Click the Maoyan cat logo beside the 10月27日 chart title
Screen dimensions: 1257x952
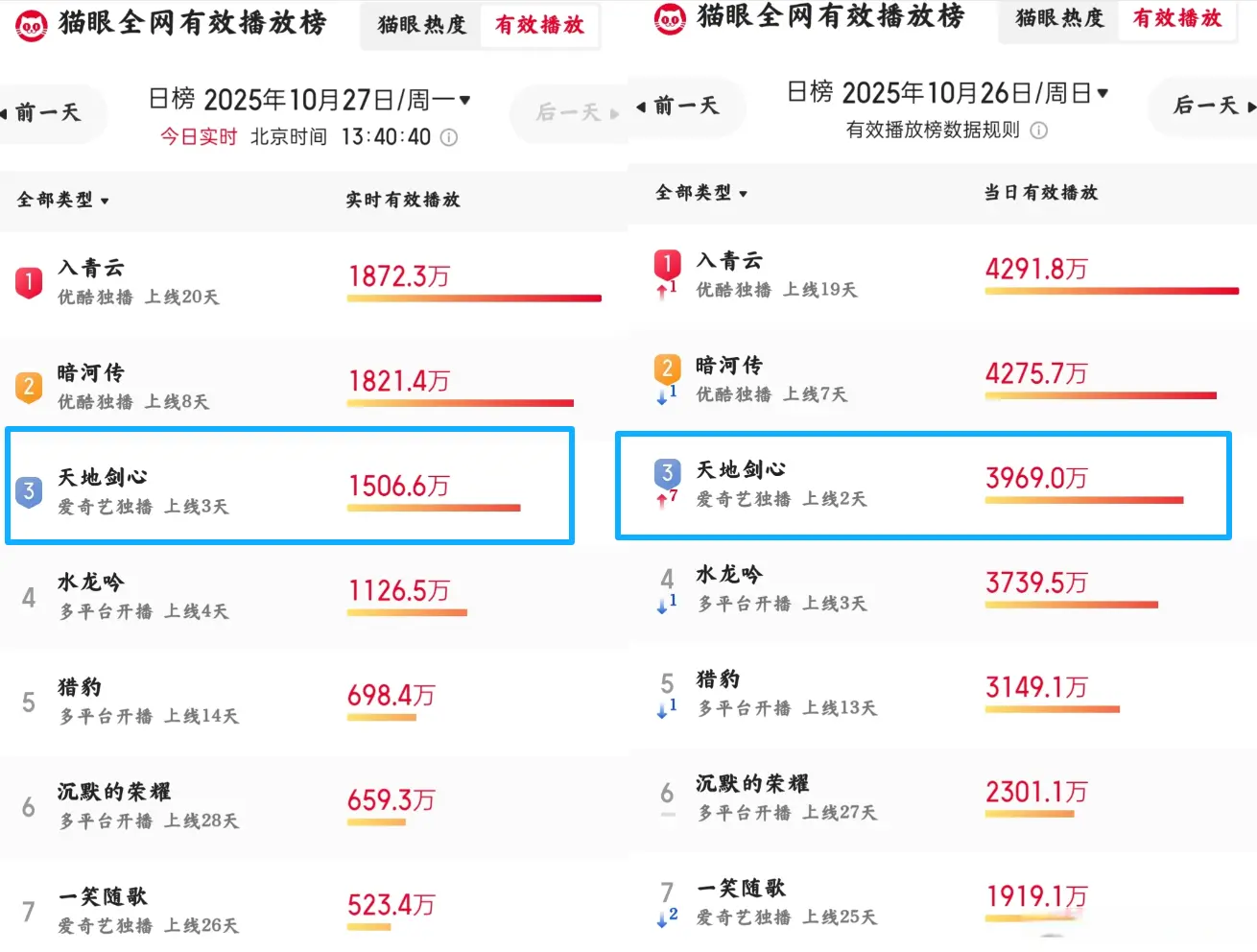pyautogui.click(x=32, y=26)
